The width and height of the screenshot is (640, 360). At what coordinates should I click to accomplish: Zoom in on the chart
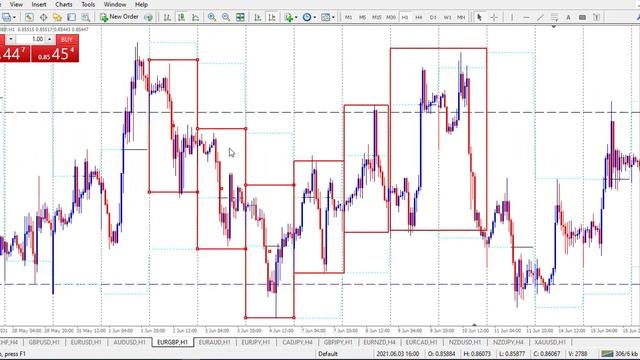click(x=211, y=17)
